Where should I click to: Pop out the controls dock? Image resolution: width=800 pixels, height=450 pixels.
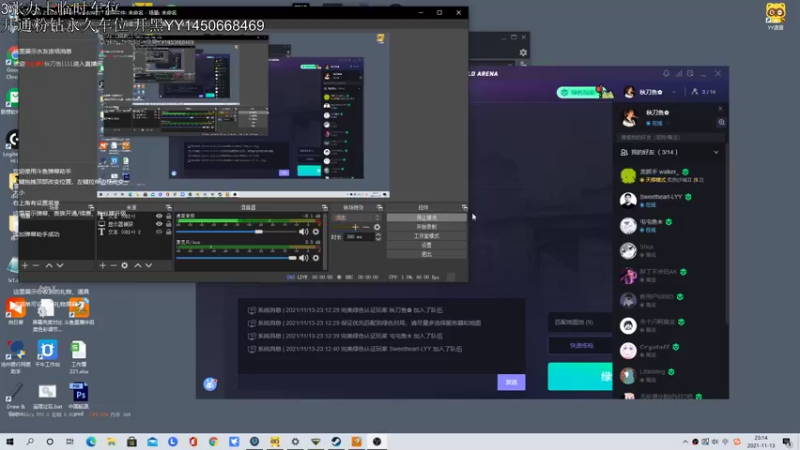pyautogui.click(x=464, y=208)
